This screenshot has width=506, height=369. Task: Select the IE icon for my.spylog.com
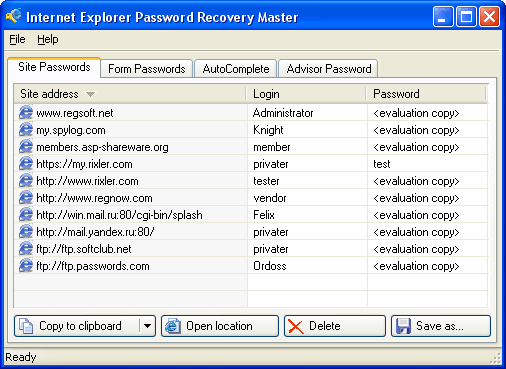click(26, 130)
